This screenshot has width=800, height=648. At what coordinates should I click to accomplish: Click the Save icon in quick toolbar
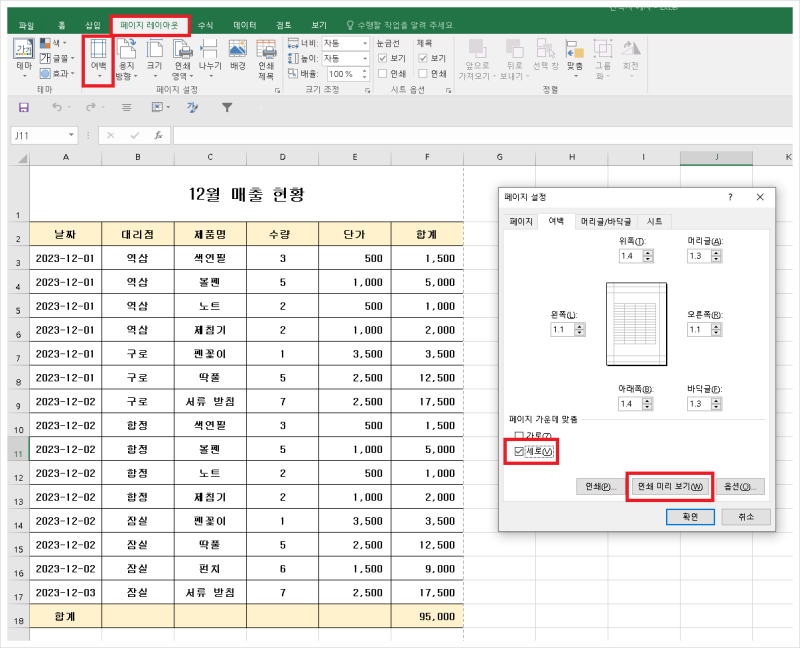tap(23, 107)
